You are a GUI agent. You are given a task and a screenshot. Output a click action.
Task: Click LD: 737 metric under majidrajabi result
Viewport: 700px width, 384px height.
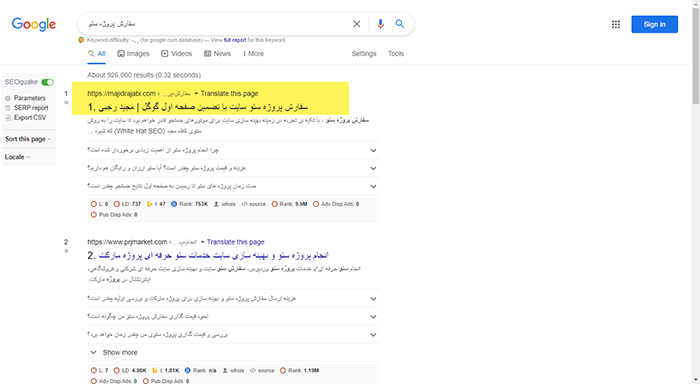pyautogui.click(x=127, y=204)
